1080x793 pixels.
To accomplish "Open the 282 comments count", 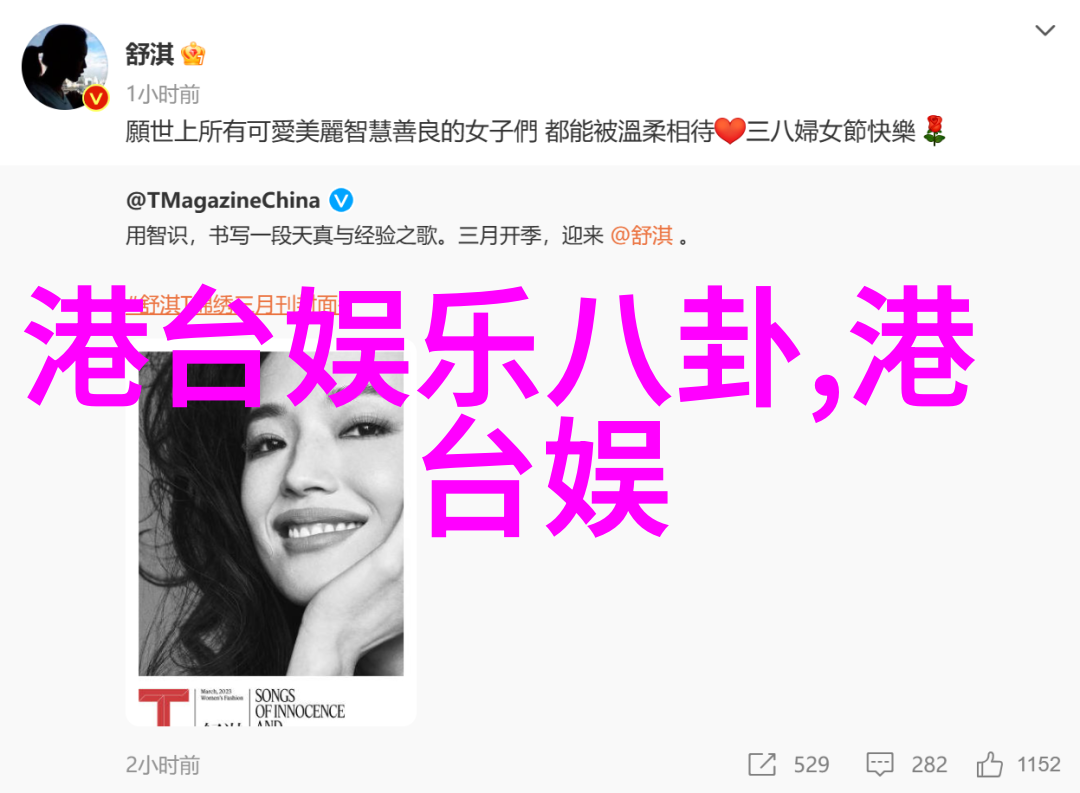I will 929,764.
